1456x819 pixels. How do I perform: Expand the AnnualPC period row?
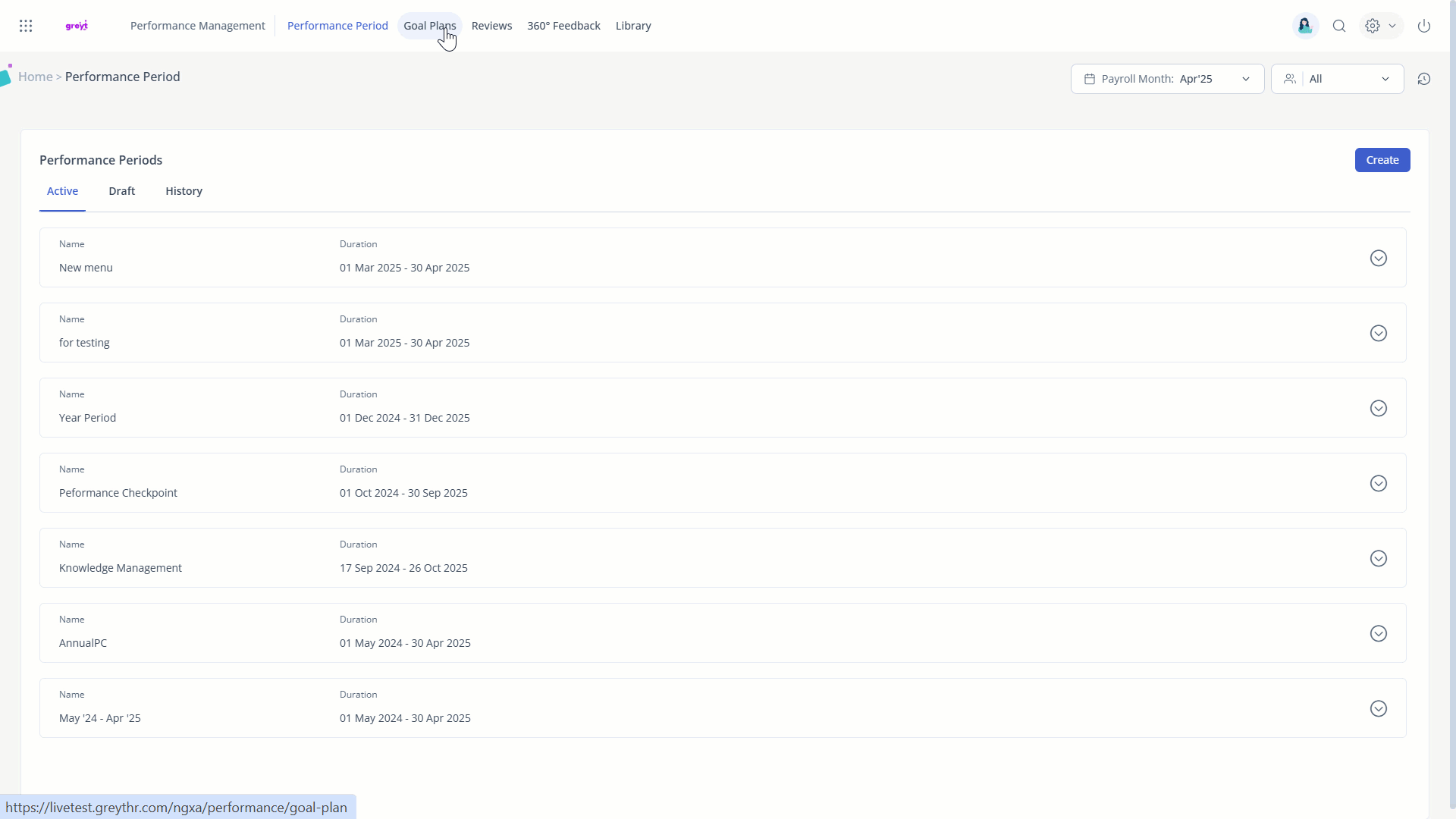(1378, 634)
